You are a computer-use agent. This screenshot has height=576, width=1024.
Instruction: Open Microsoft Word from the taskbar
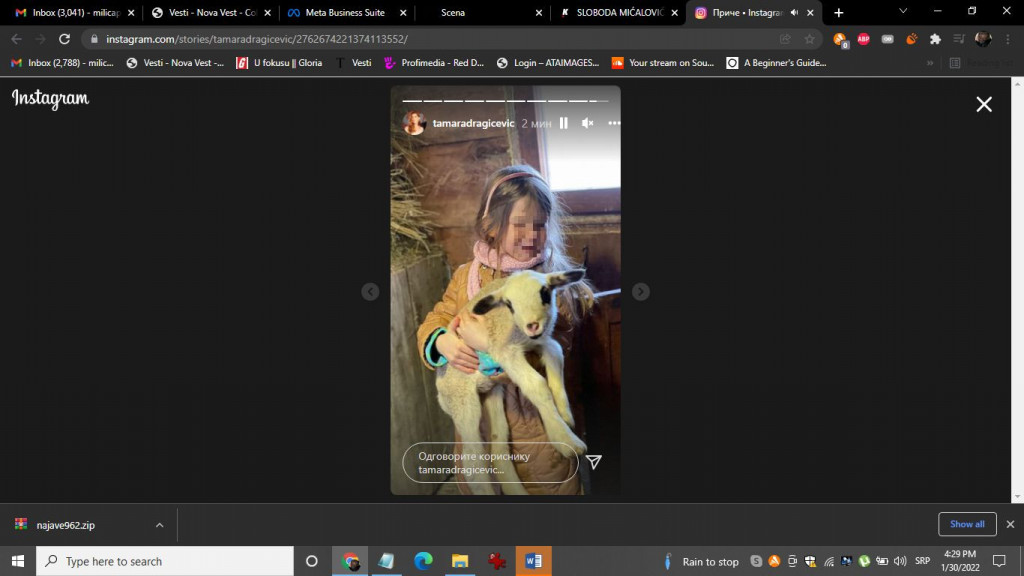(x=533, y=561)
